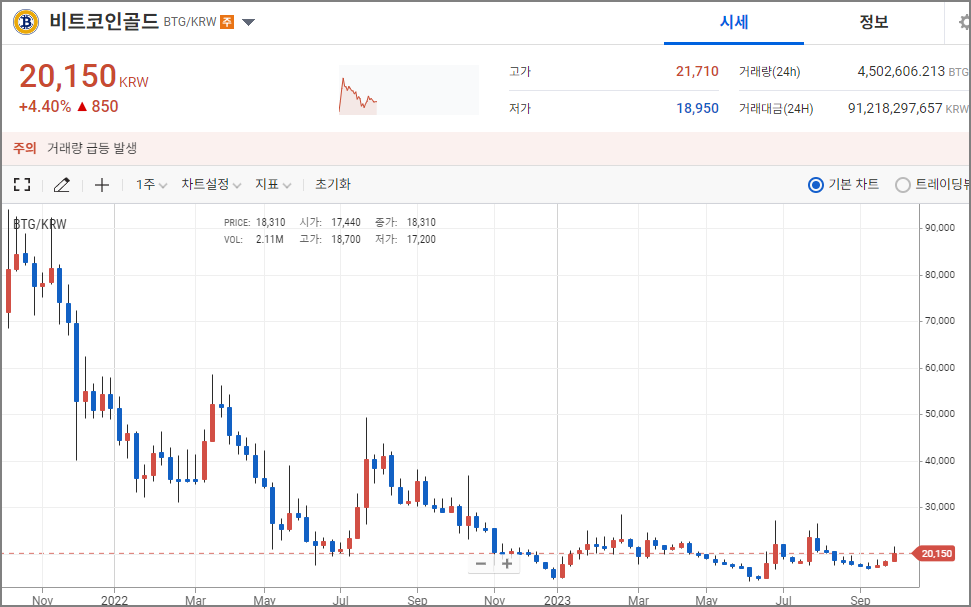Click the 거래량 급등 발생 notice
This screenshot has width=971, height=607.
pos(92,148)
